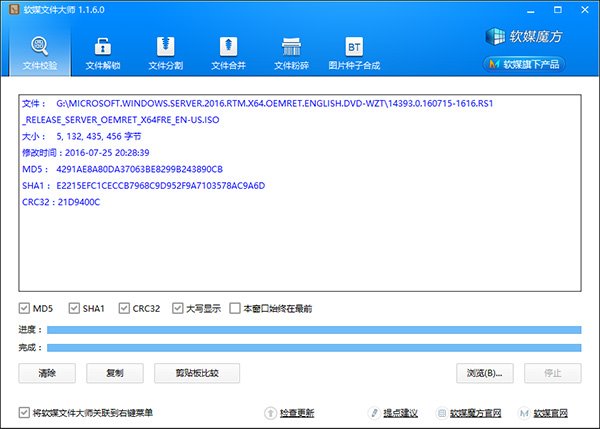Click the SHA1 hash value E2215EFC1CE...
The height and width of the screenshot is (429, 600).
161,186
